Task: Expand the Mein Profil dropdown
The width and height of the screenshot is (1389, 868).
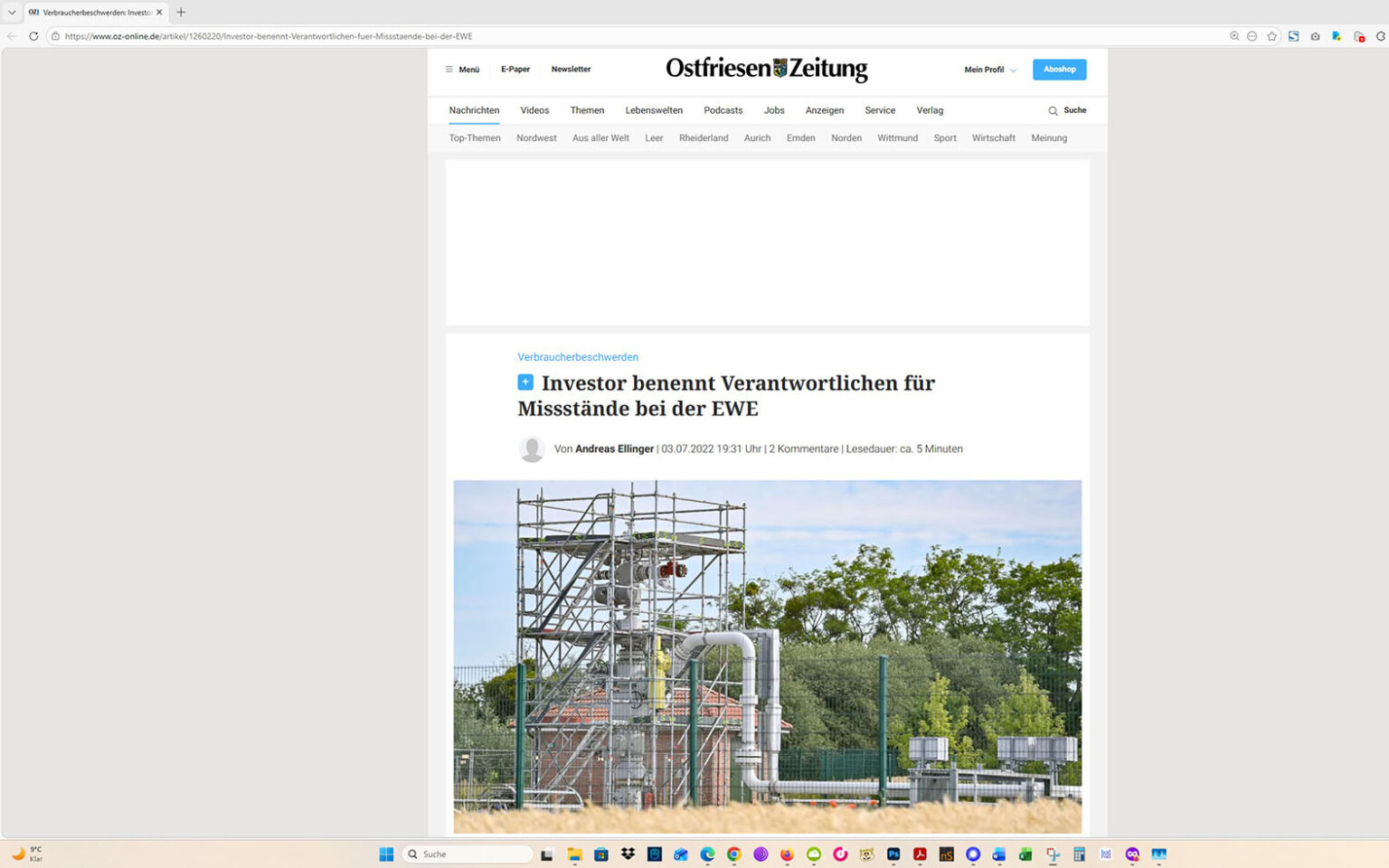Action: 990,70
